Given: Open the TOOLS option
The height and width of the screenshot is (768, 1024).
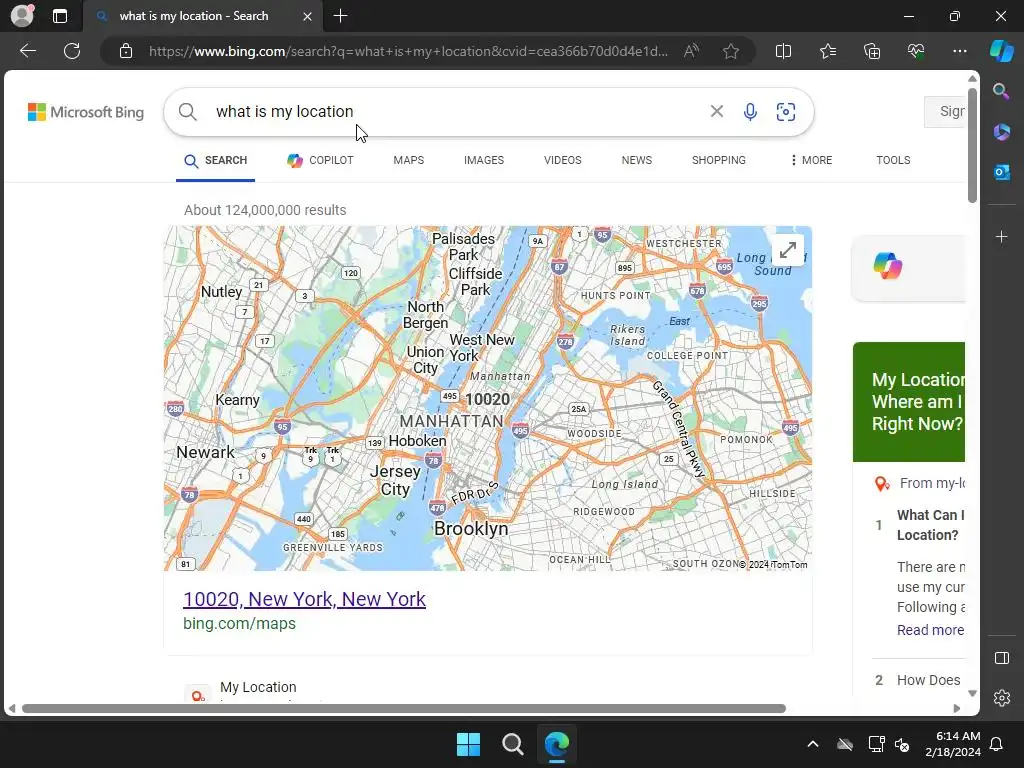Looking at the screenshot, I should 893,160.
